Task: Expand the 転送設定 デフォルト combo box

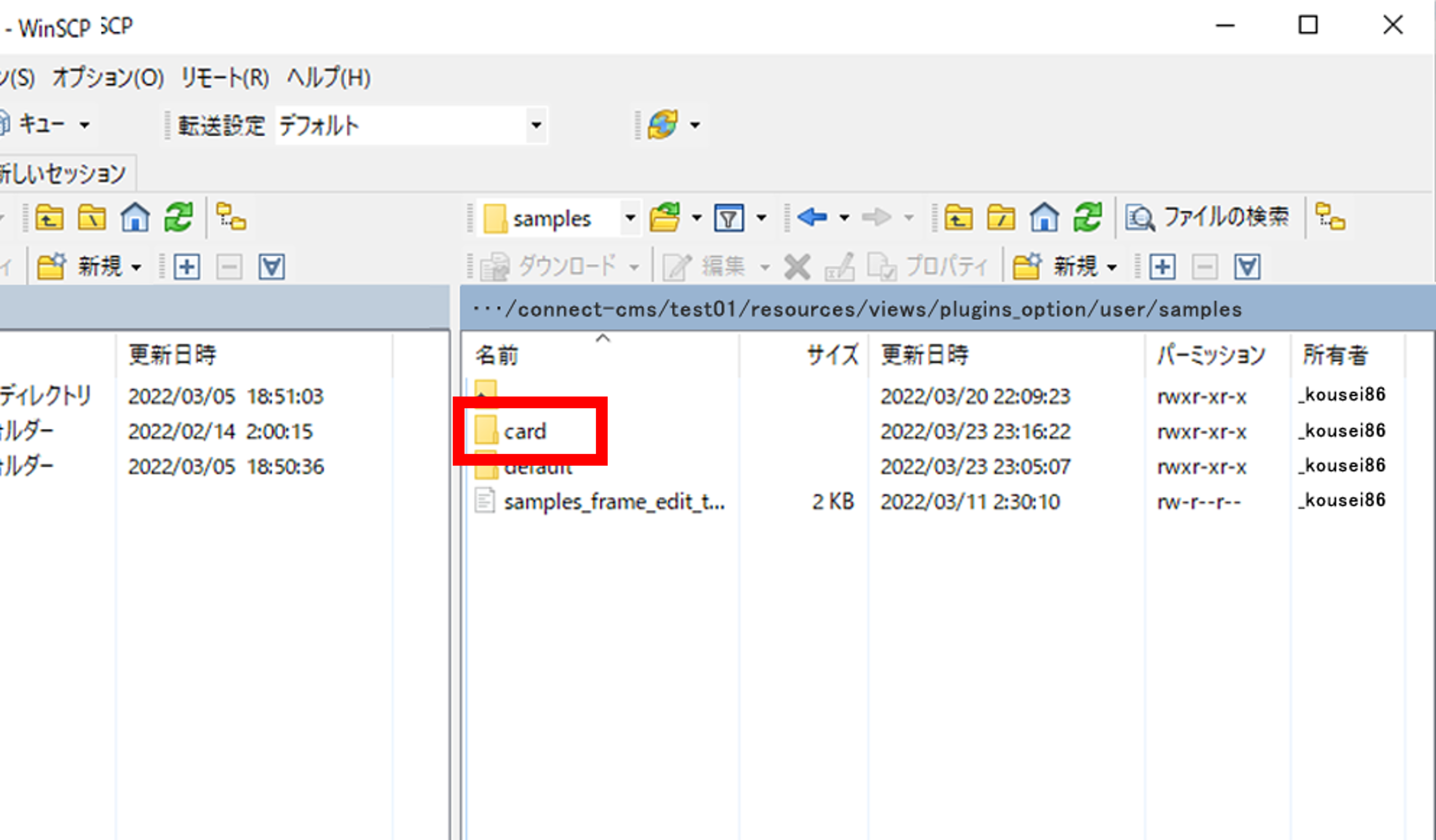Action: pyautogui.click(x=536, y=125)
